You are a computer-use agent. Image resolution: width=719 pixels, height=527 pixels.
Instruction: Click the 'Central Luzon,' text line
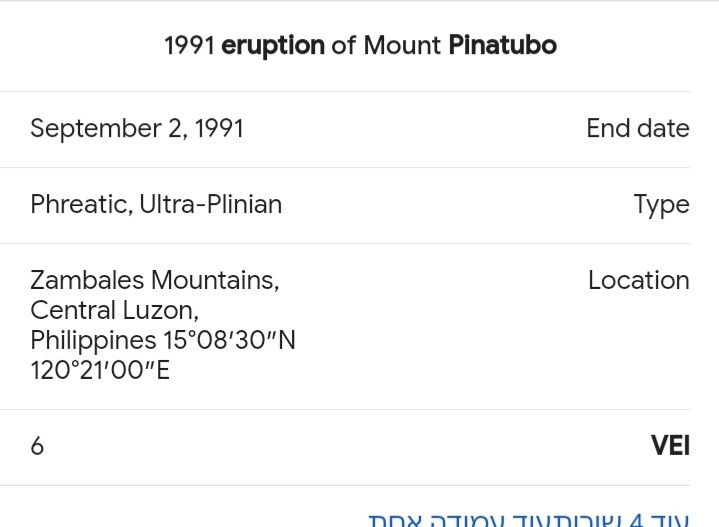point(114,311)
